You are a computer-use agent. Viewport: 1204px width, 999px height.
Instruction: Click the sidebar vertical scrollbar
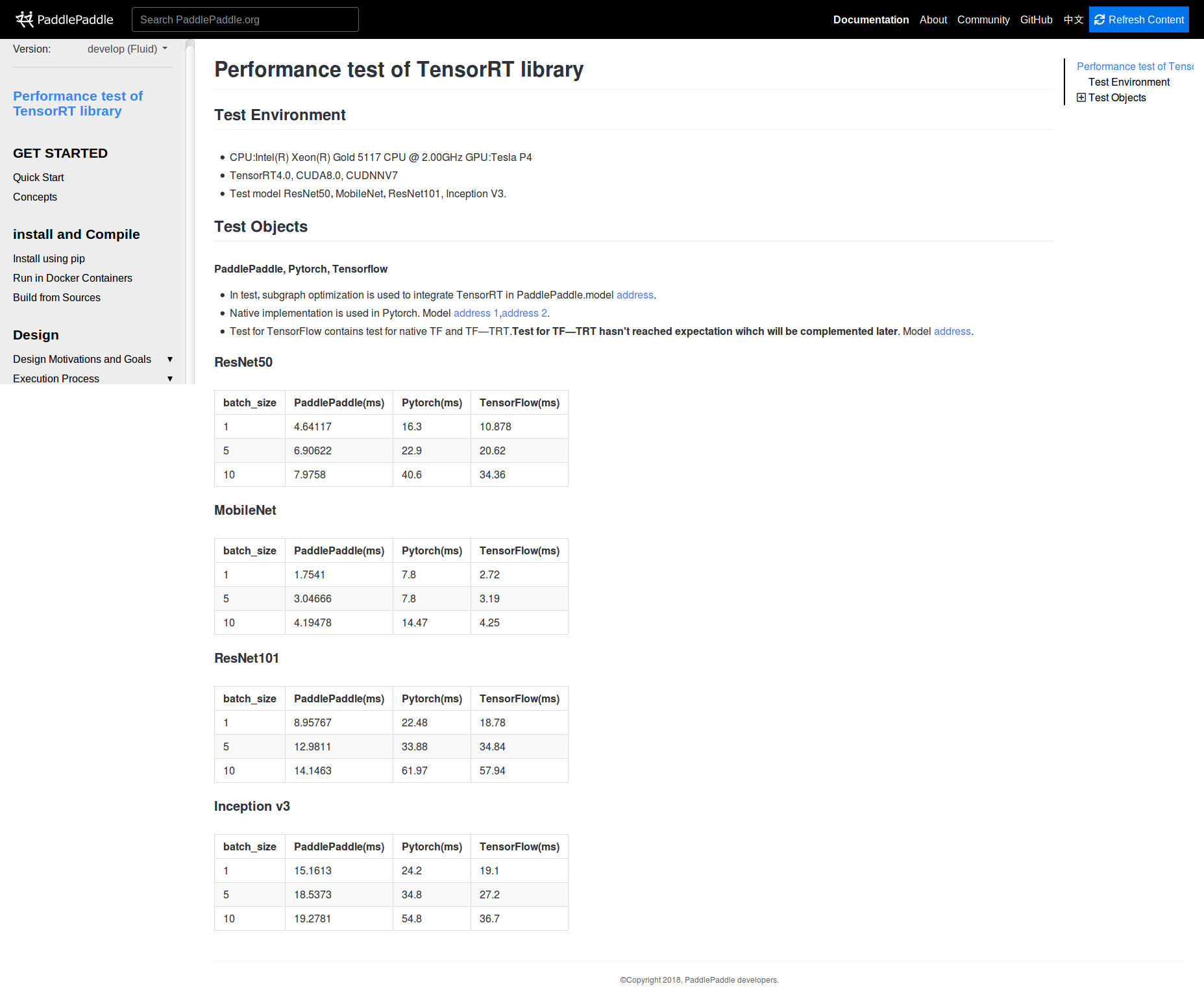(x=190, y=211)
